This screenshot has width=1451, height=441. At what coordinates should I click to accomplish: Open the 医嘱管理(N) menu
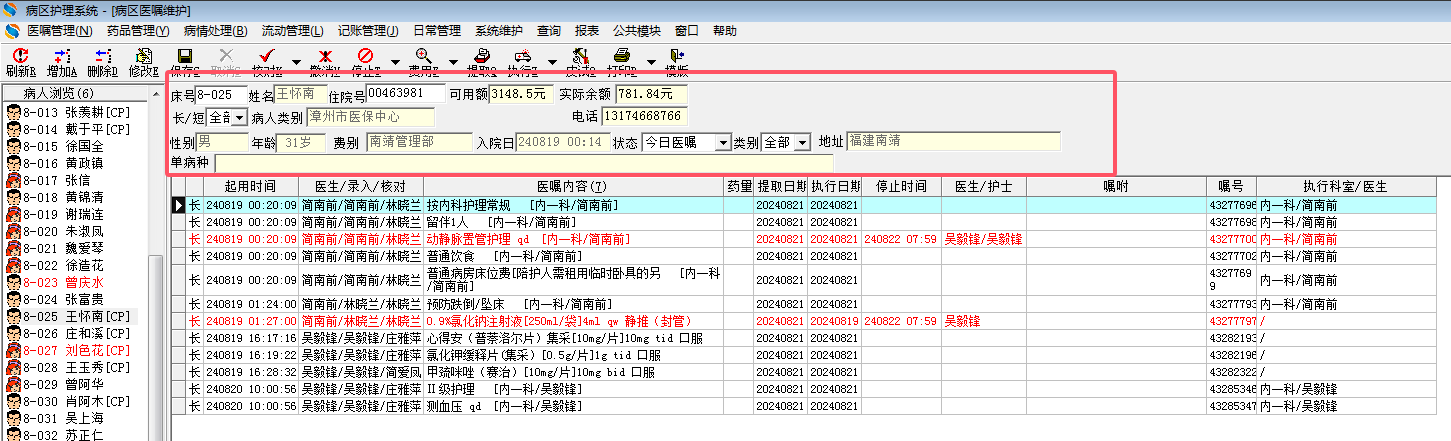pyautogui.click(x=59, y=31)
